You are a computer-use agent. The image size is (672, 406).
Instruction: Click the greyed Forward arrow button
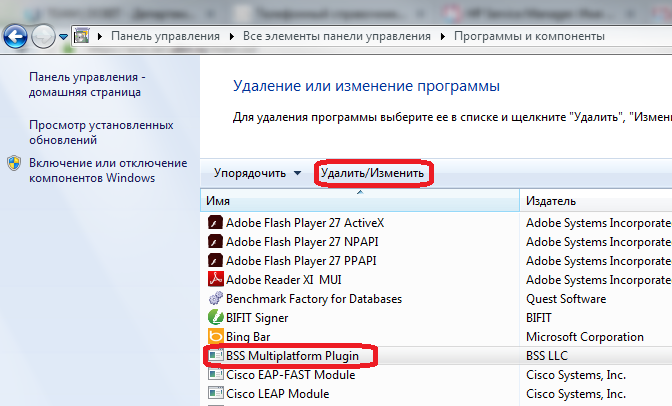(43, 36)
